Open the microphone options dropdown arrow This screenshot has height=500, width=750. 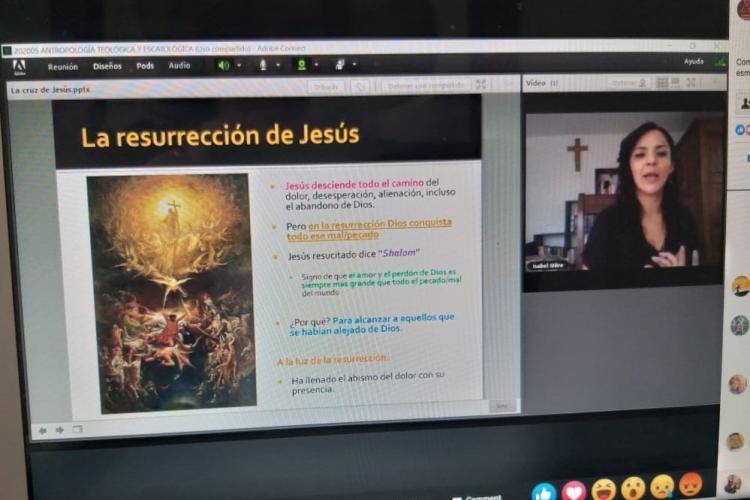277,65
